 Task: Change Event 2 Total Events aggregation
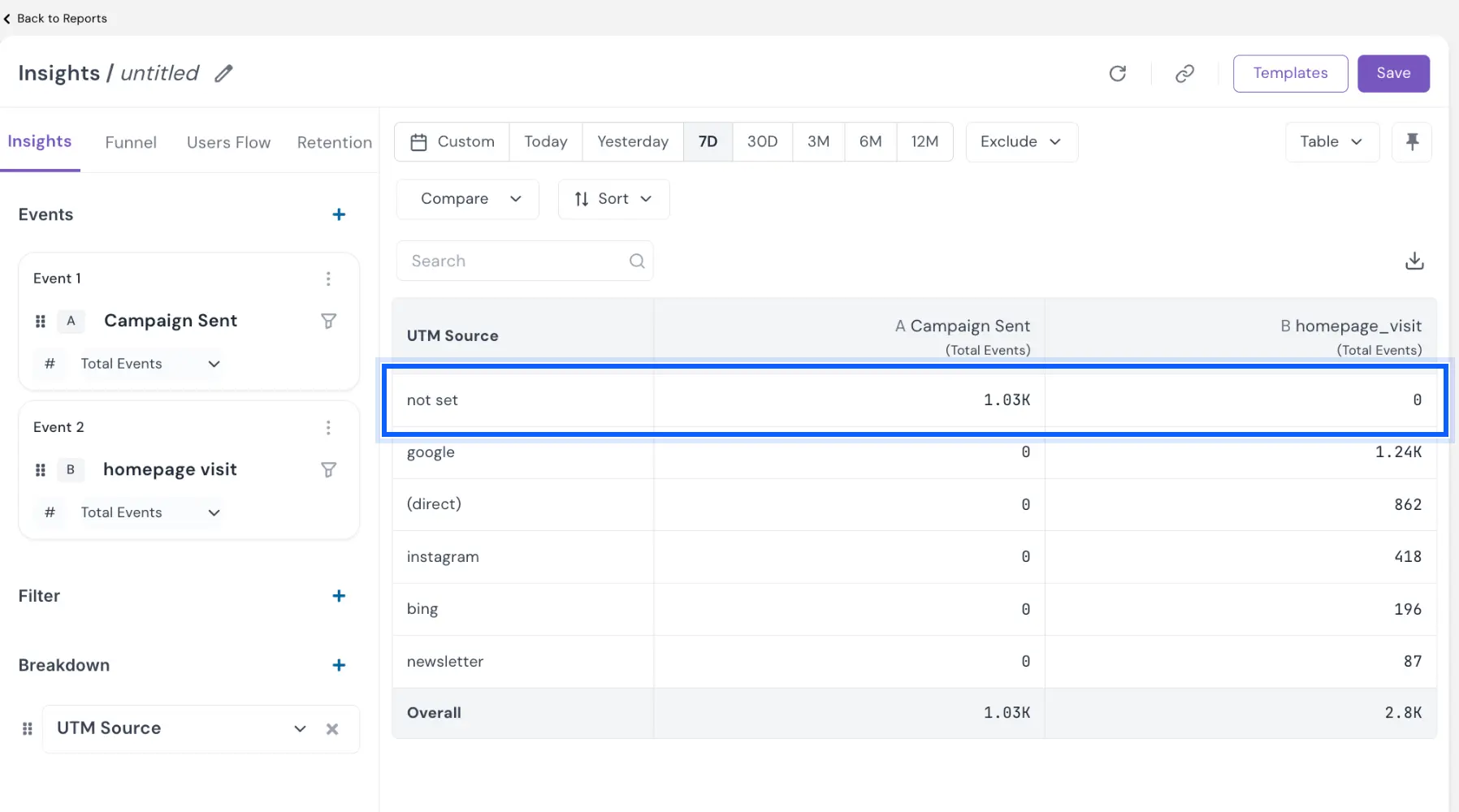coord(150,512)
